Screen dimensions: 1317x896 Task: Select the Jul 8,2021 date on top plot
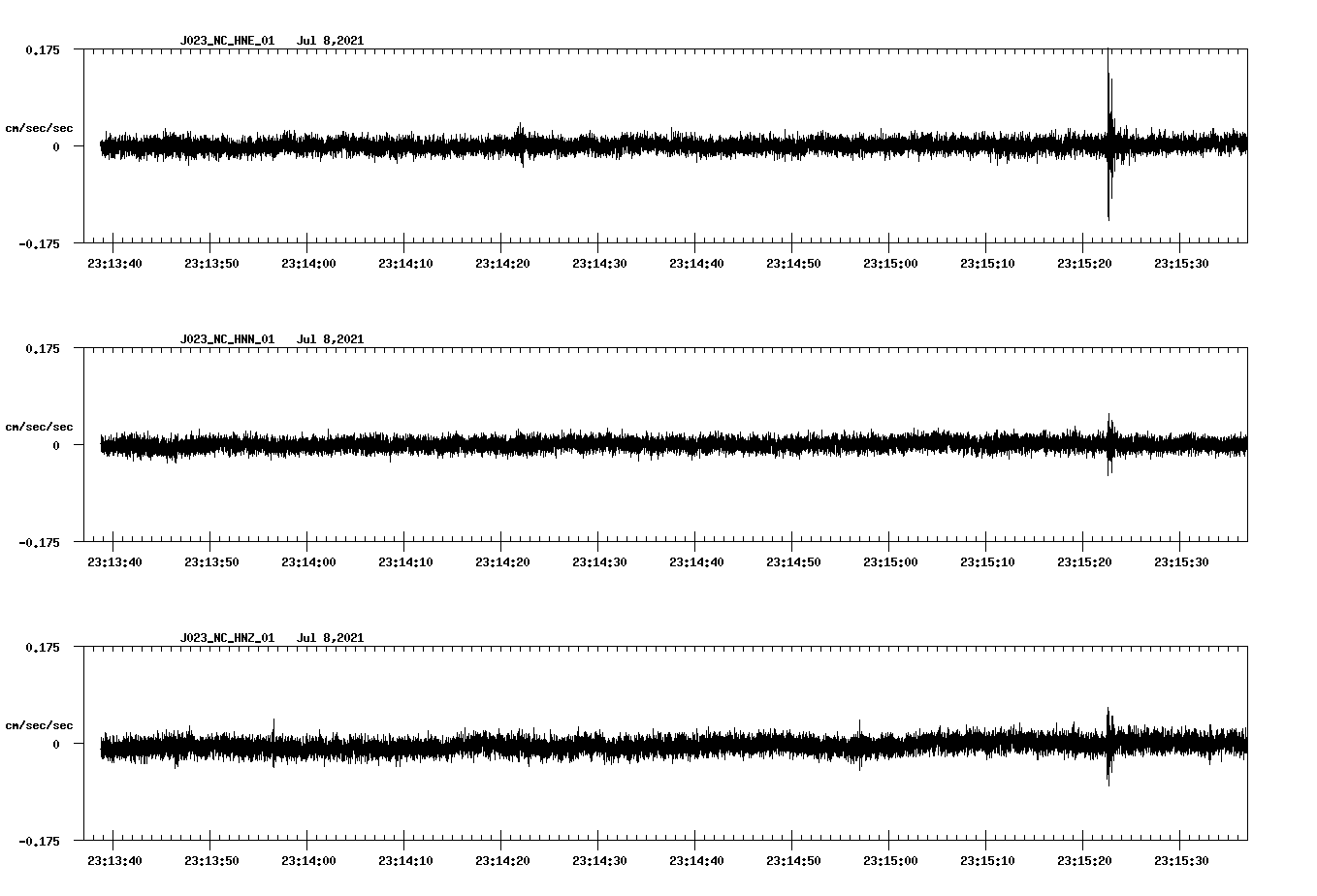click(332, 41)
